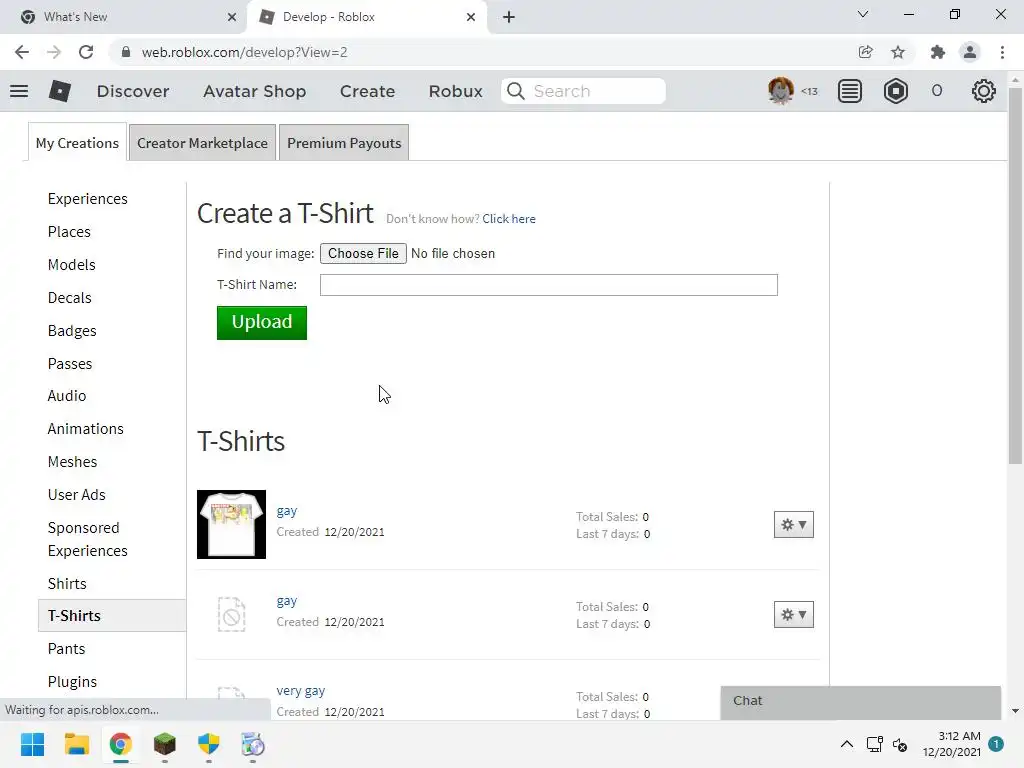Open the tab search chevron
This screenshot has height=768, width=1024.
click(863, 14)
